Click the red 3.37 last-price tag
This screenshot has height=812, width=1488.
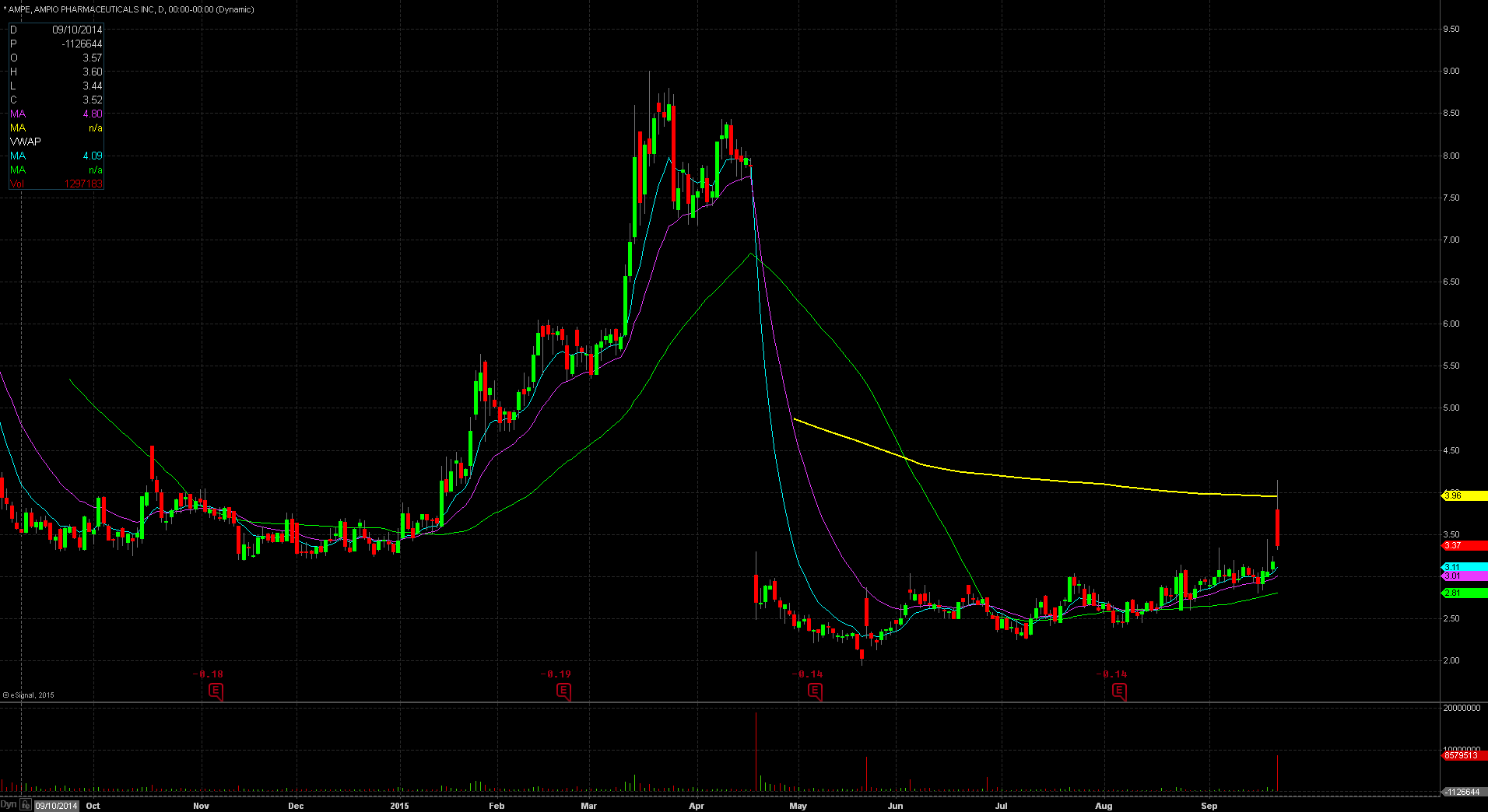1463,546
